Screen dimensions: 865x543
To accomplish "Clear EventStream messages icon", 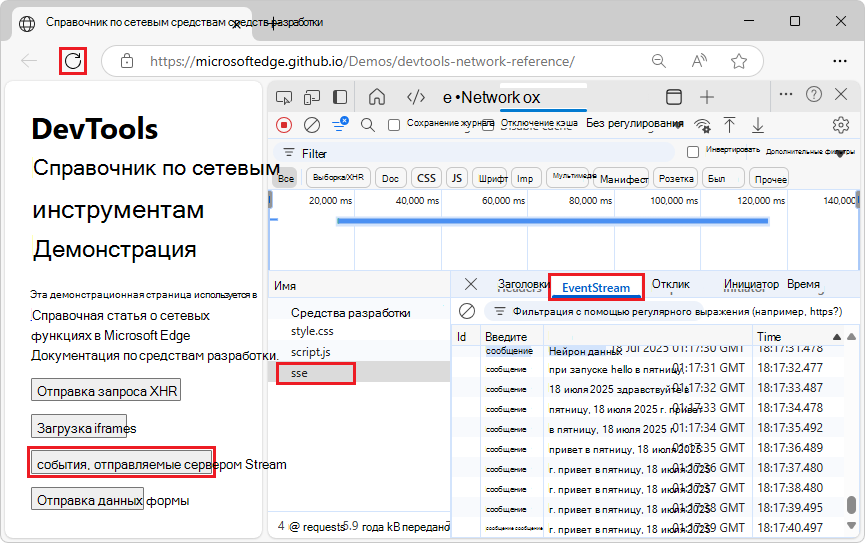I will (467, 311).
